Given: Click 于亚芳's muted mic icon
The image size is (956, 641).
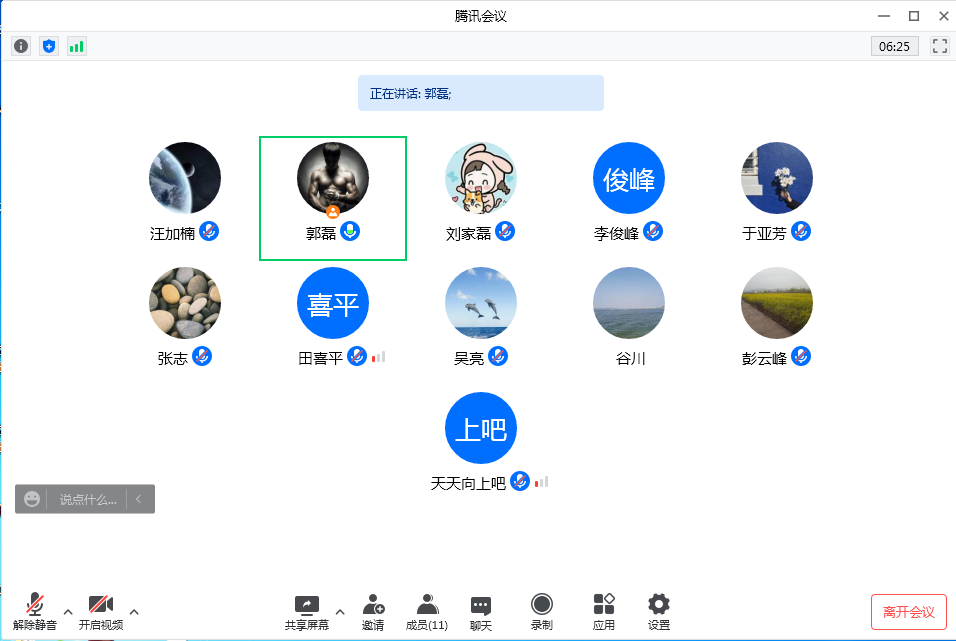Looking at the screenshot, I should pos(801,231).
